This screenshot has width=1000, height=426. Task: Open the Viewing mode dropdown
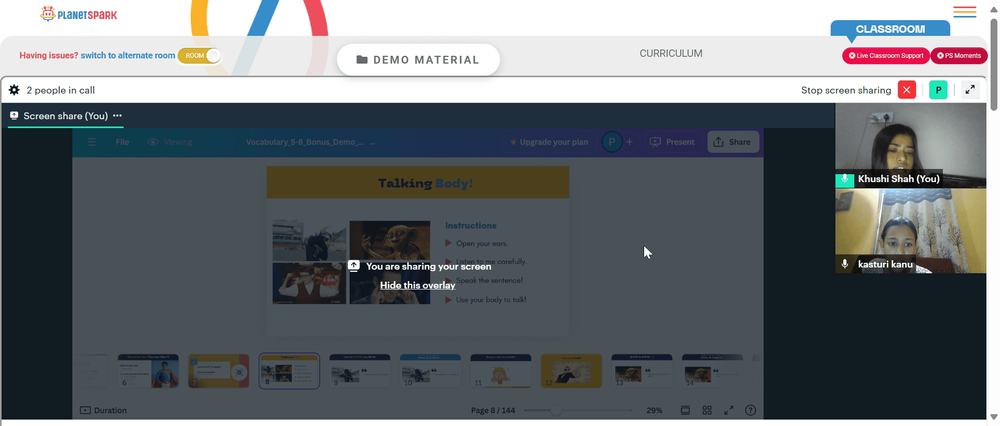tap(170, 142)
